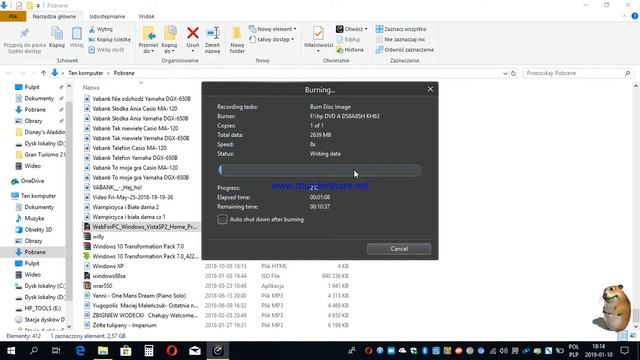This screenshot has width=640, height=360.
Task: Sort files by Nazwa column header
Action: click(91, 88)
